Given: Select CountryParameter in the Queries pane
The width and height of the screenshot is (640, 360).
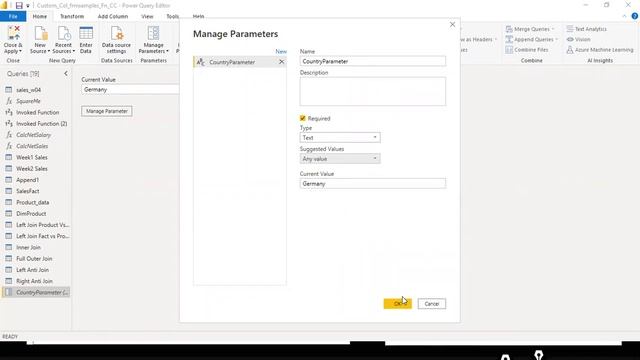Looking at the screenshot, I should [x=36, y=292].
